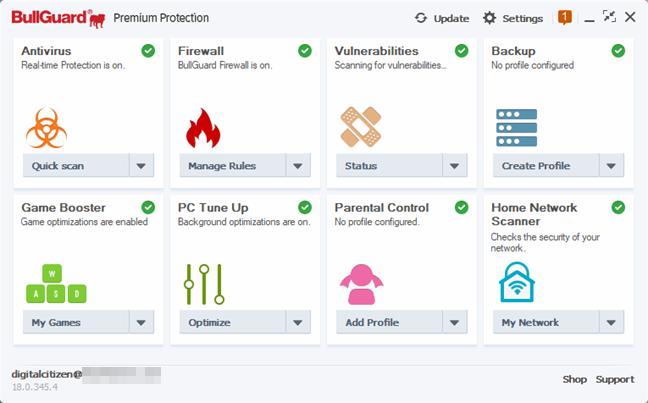Click 'Background optimizations are on.' text
The width and height of the screenshot is (648, 403).
coord(244,222)
